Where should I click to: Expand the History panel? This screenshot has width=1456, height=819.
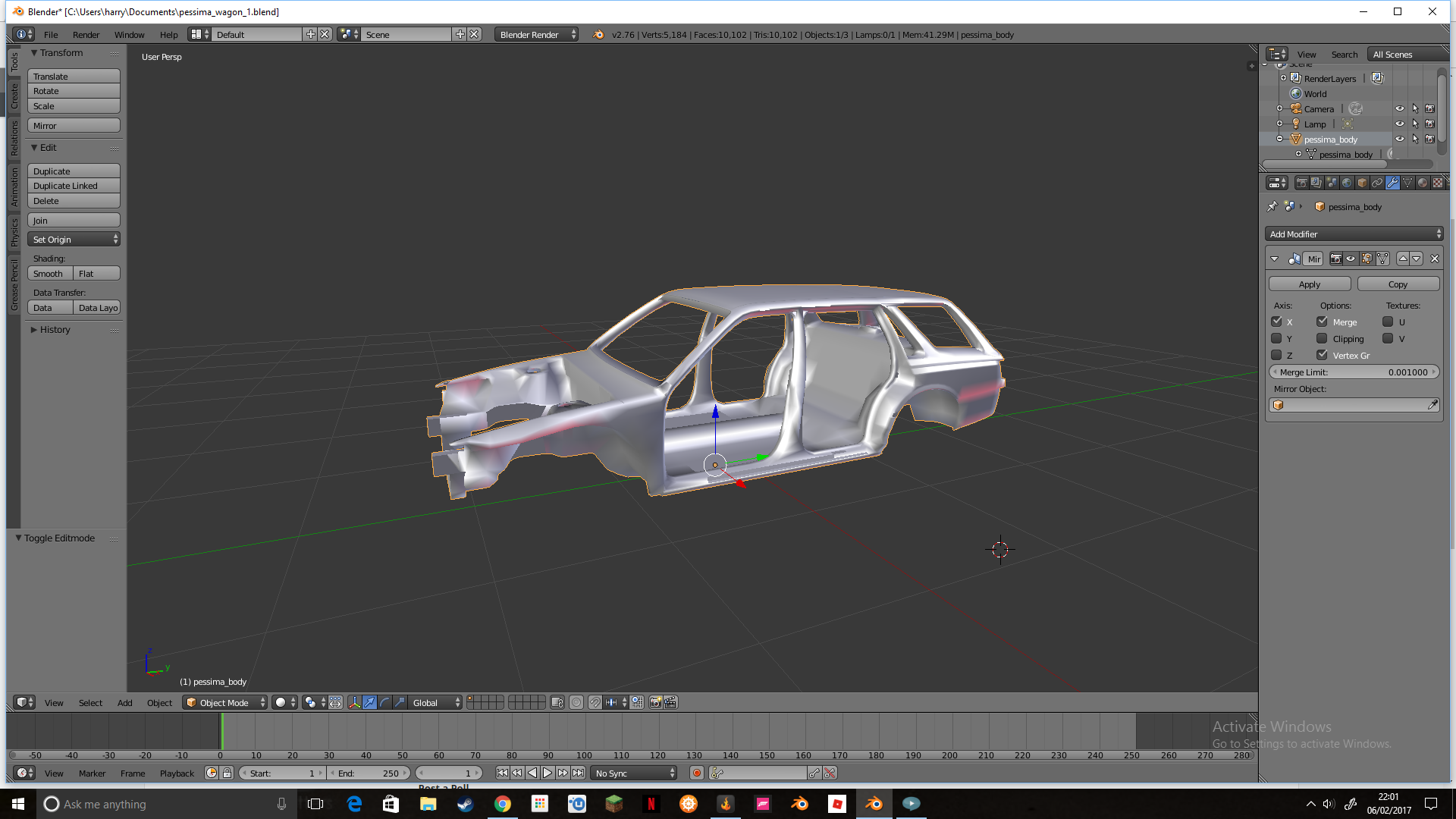(55, 330)
